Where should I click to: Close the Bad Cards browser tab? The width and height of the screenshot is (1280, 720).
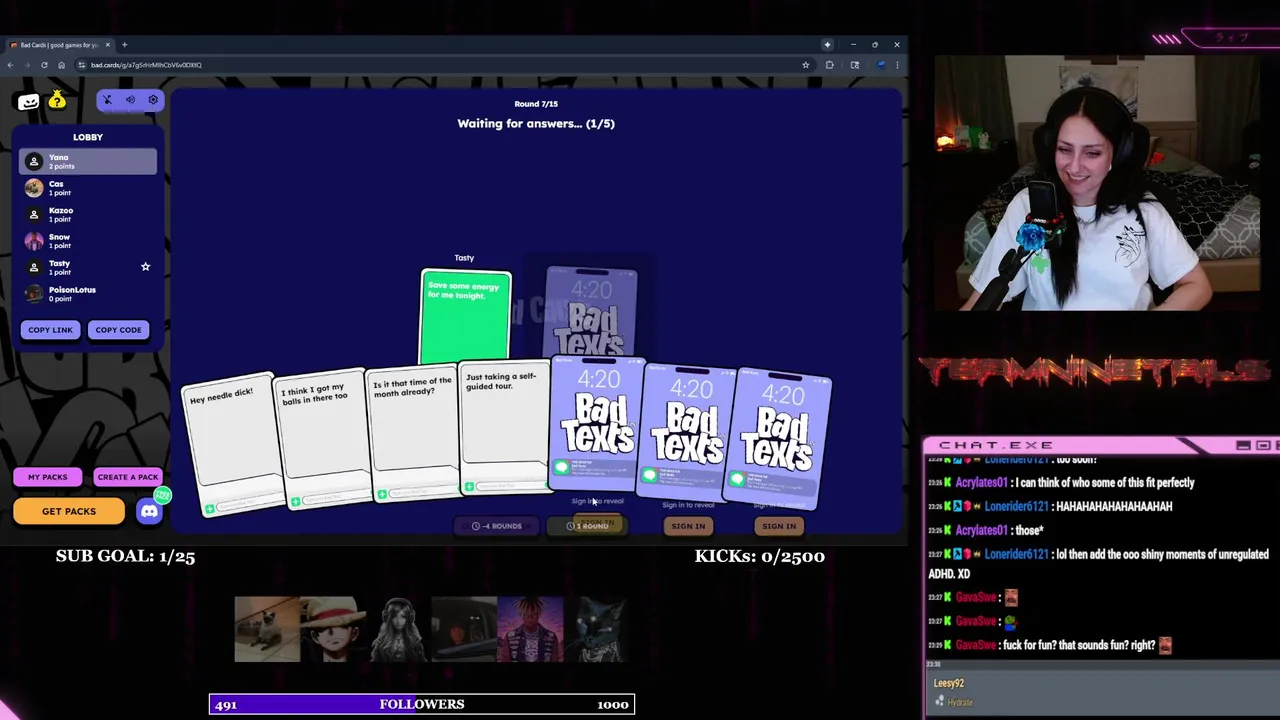(110, 45)
